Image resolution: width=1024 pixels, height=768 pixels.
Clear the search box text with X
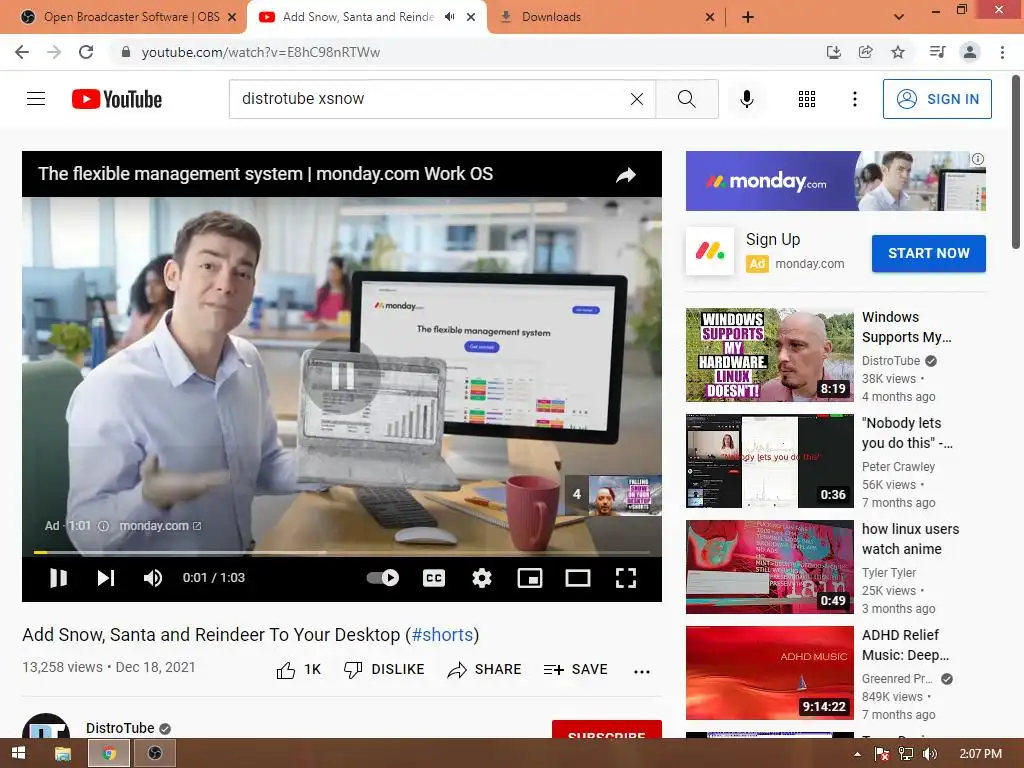pyautogui.click(x=637, y=99)
